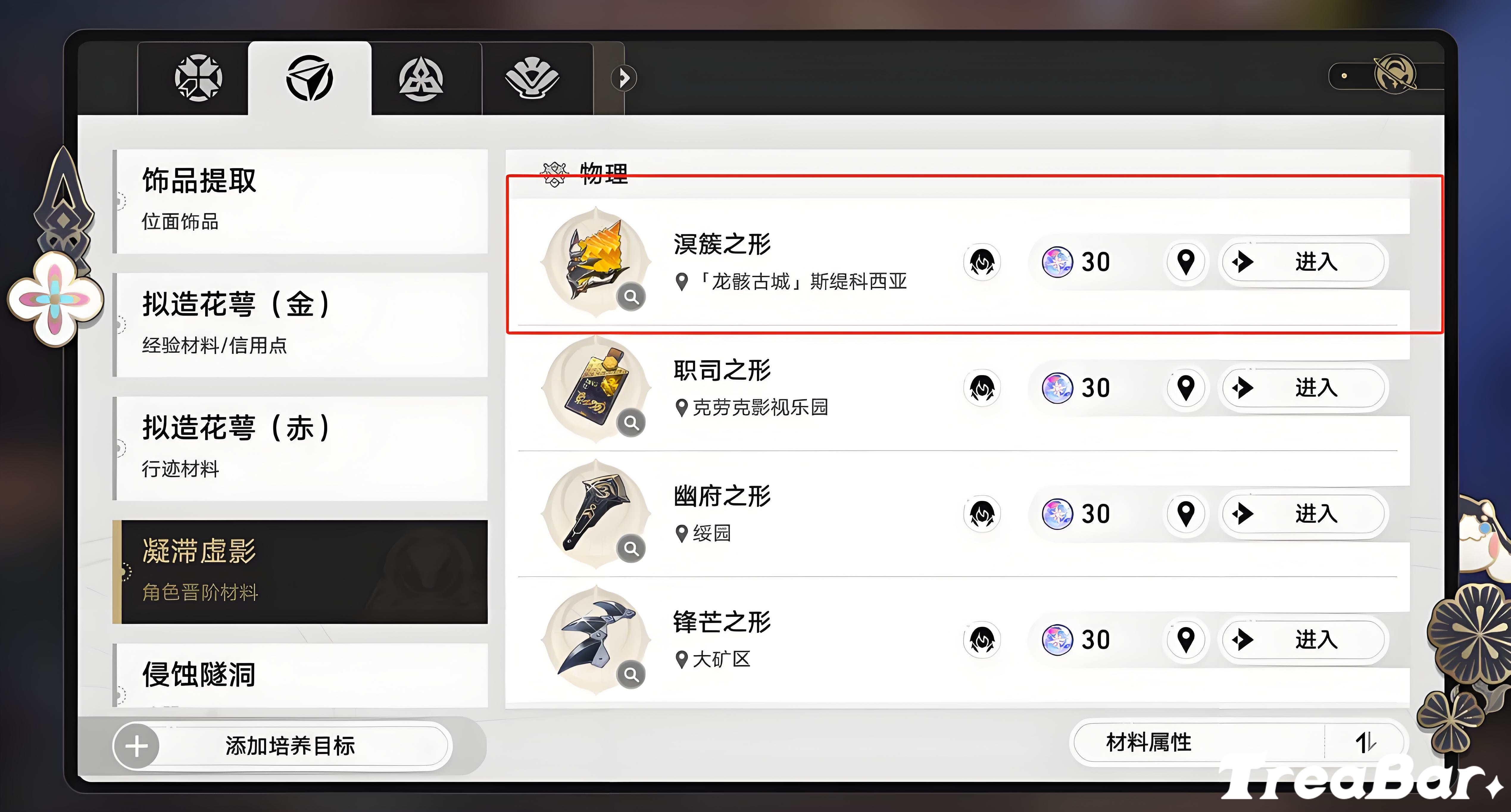Expand more tabs with right arrow
This screenshot has height=812, width=1511.
coord(624,78)
